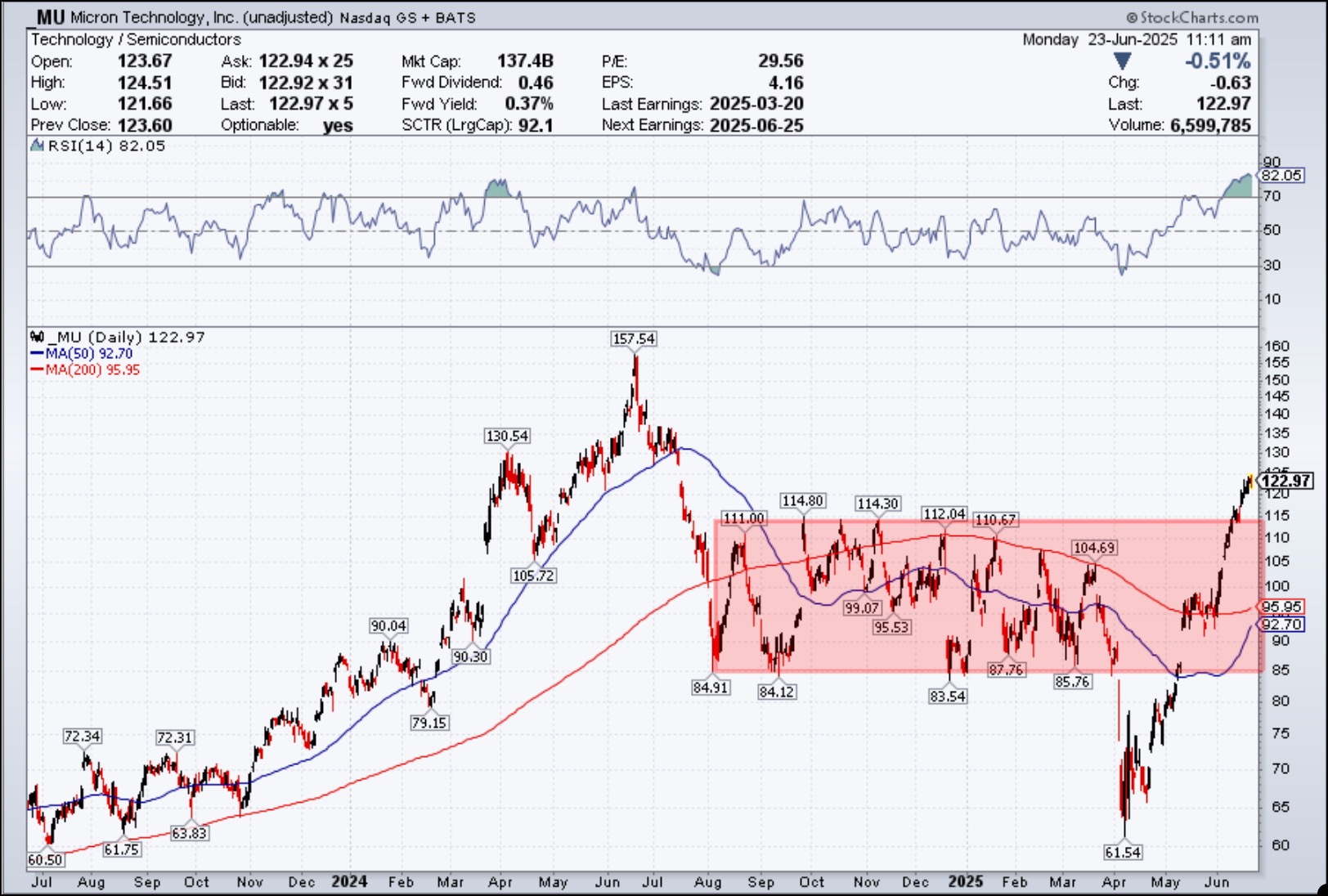This screenshot has height=896, width=1328.
Task: Click the down triangle change indicator
Action: click(1122, 61)
